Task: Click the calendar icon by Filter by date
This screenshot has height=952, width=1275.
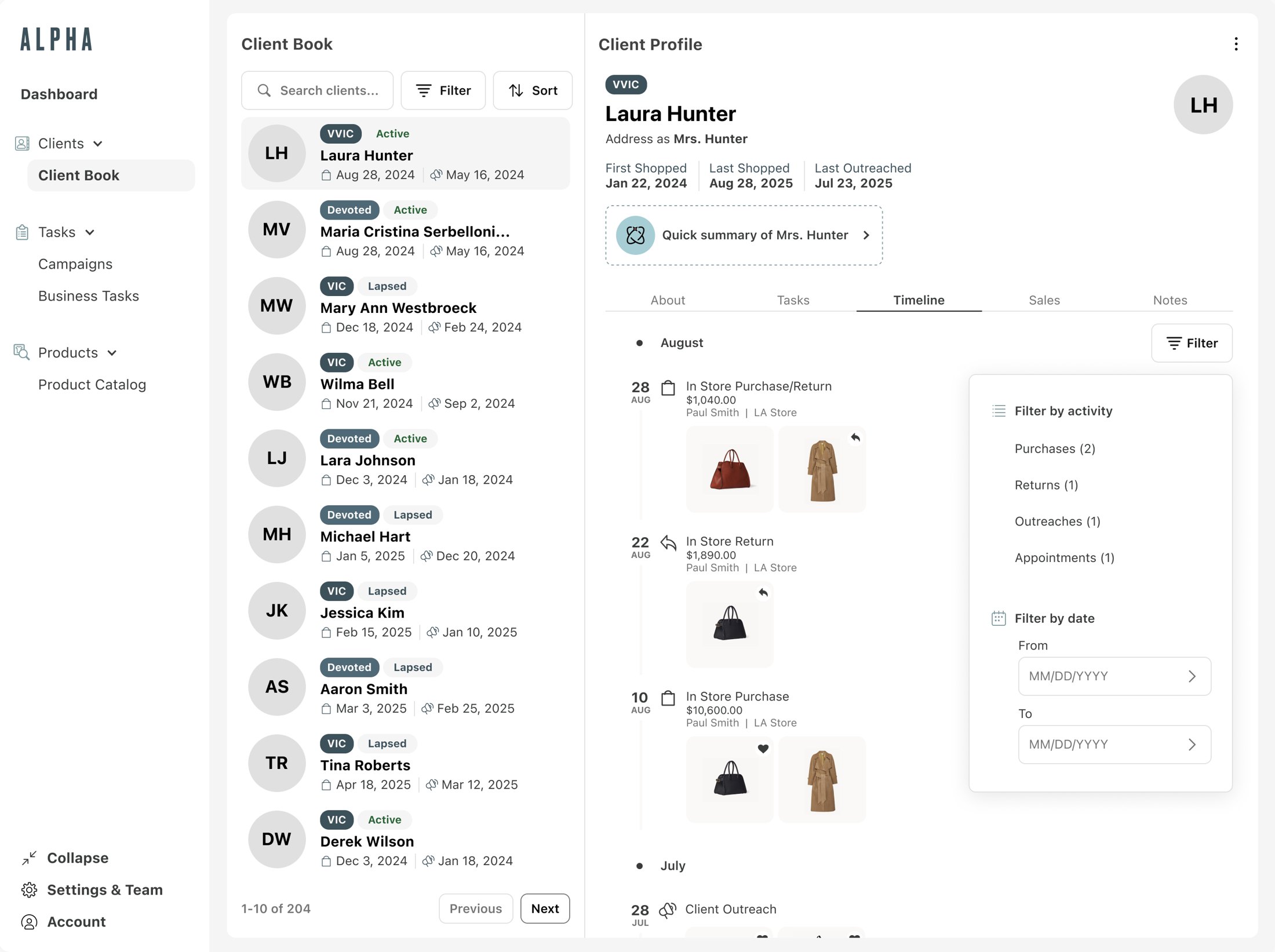Action: point(999,618)
